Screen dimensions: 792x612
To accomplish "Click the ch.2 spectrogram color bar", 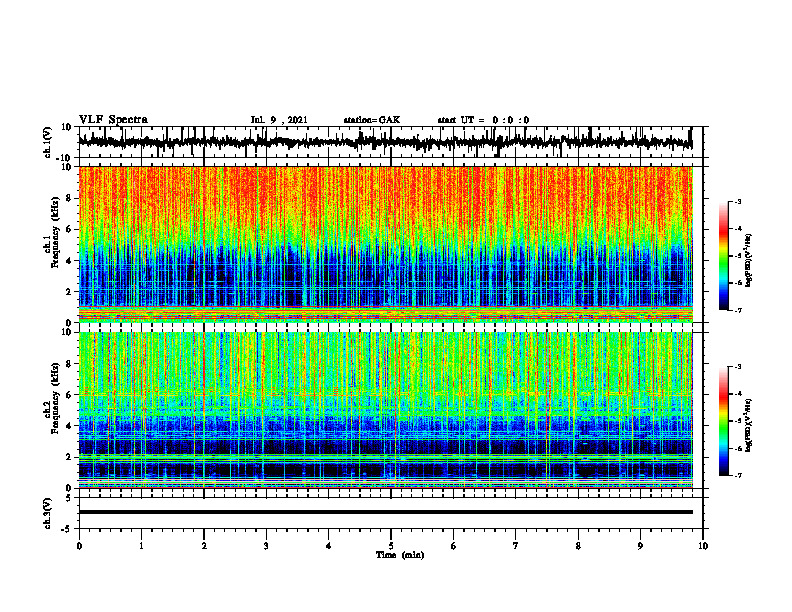I will pos(723,421).
